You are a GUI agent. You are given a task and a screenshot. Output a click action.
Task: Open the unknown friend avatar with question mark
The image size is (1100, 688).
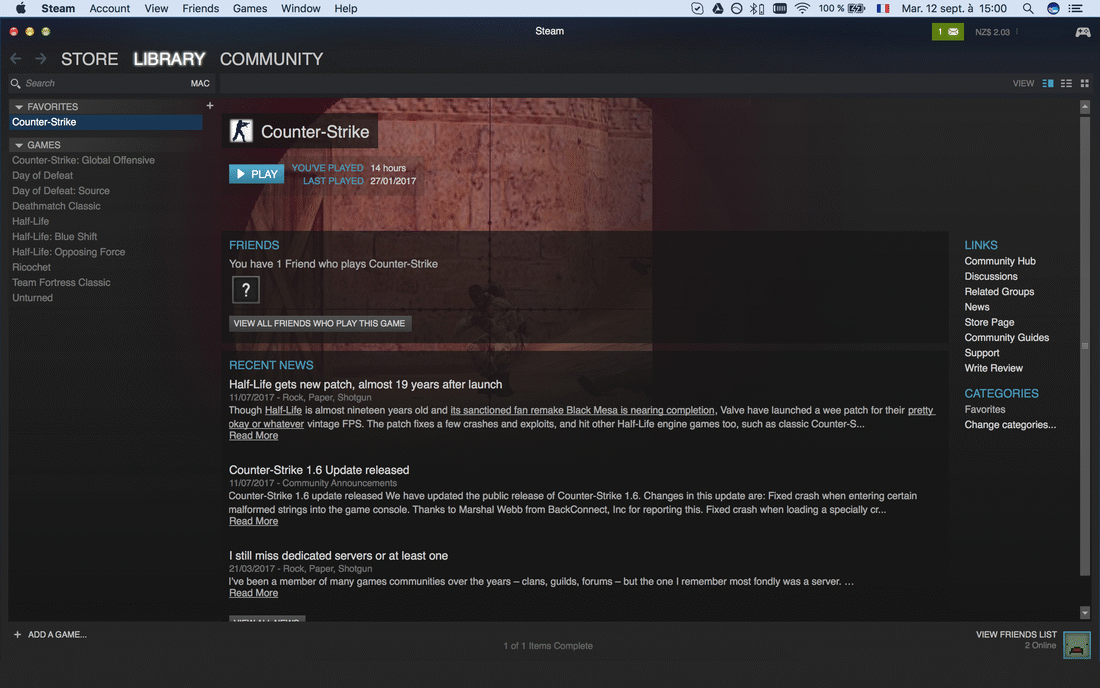tap(246, 290)
